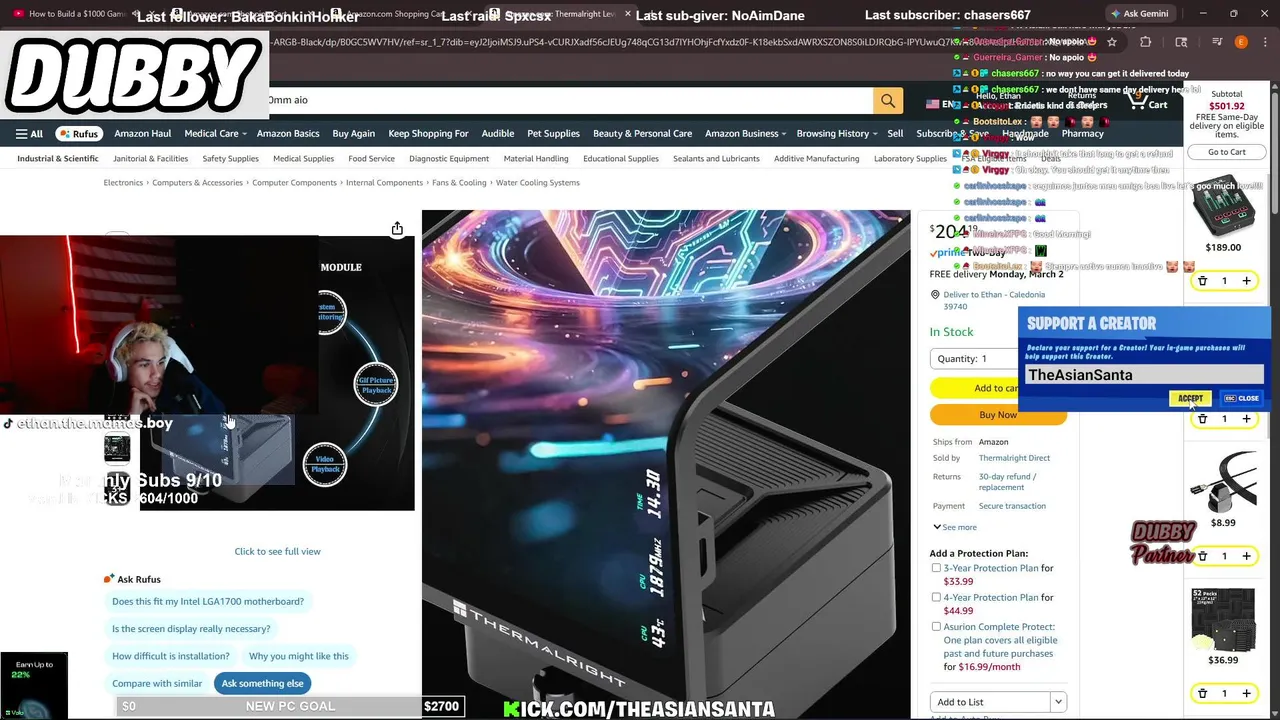This screenshot has height=720, width=1280.
Task: Select the Gif/Picture Playback feature circle
Action: click(376, 385)
